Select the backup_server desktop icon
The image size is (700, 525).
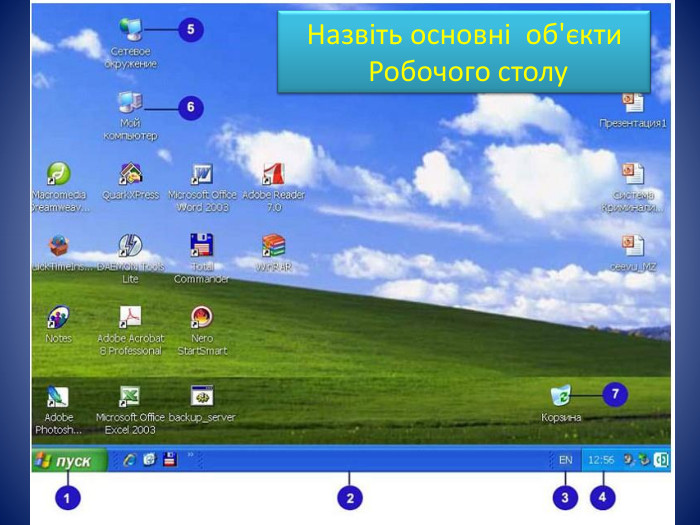click(x=202, y=396)
